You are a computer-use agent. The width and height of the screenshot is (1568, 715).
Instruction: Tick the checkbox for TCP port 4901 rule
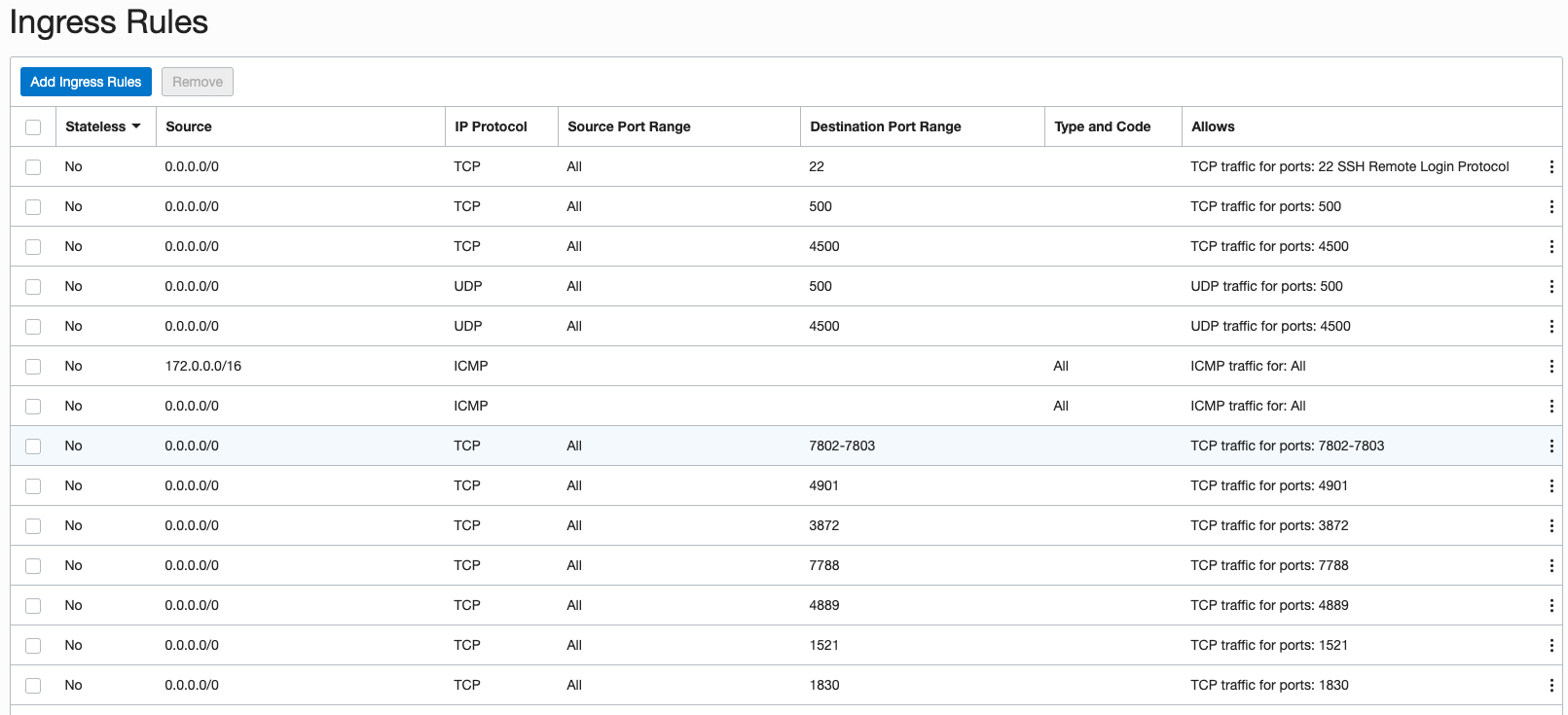point(33,486)
